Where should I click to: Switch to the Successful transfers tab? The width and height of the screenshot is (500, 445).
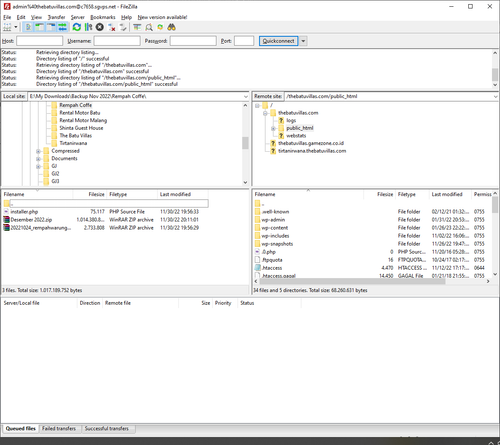tap(107, 429)
